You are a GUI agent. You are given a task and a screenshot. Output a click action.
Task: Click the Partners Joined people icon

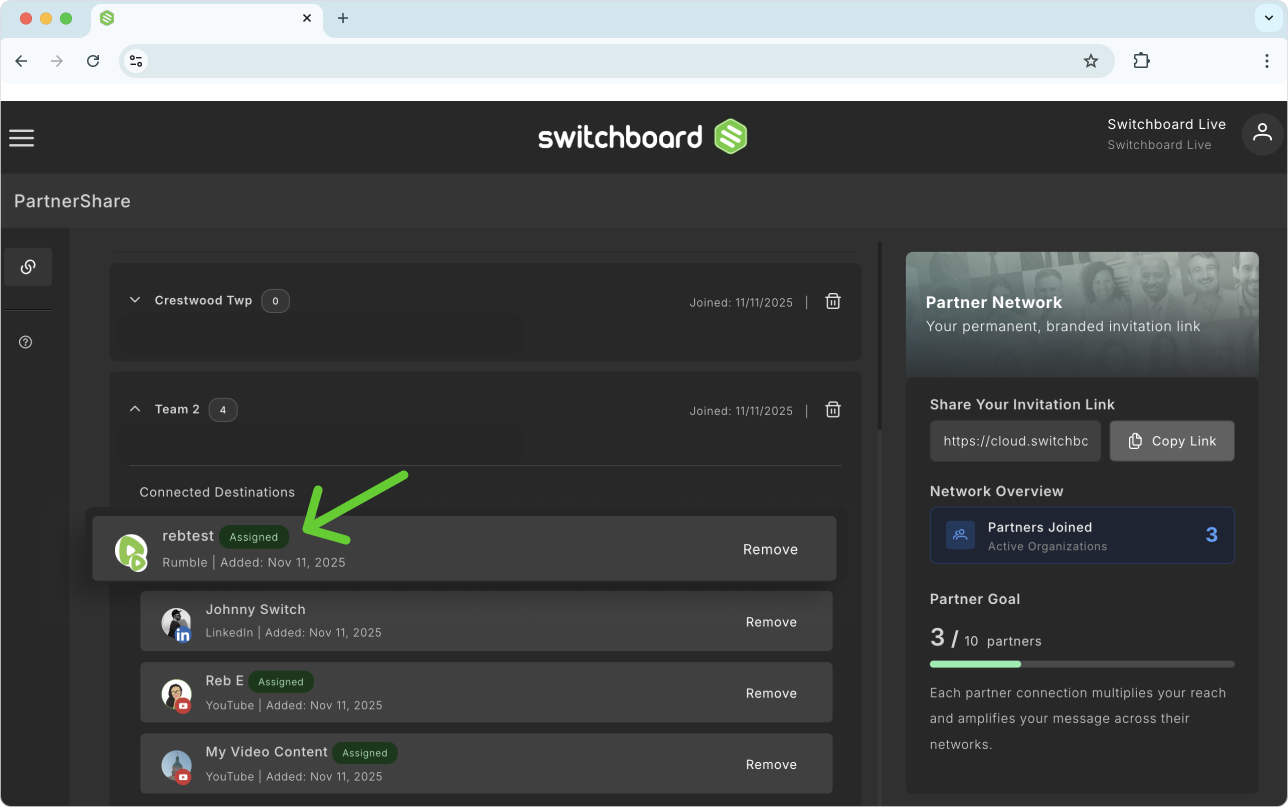click(x=960, y=535)
